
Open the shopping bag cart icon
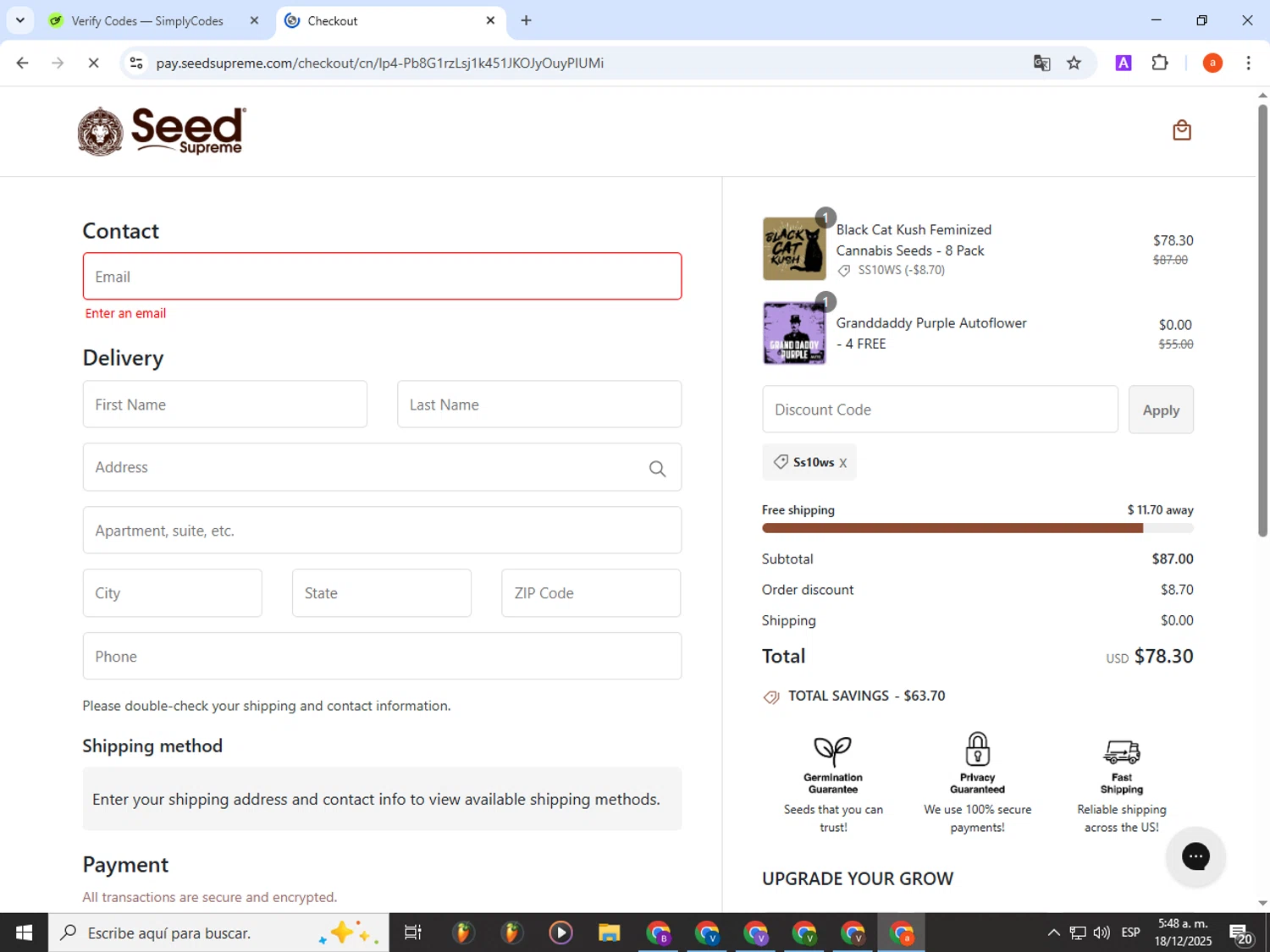coord(1182,130)
